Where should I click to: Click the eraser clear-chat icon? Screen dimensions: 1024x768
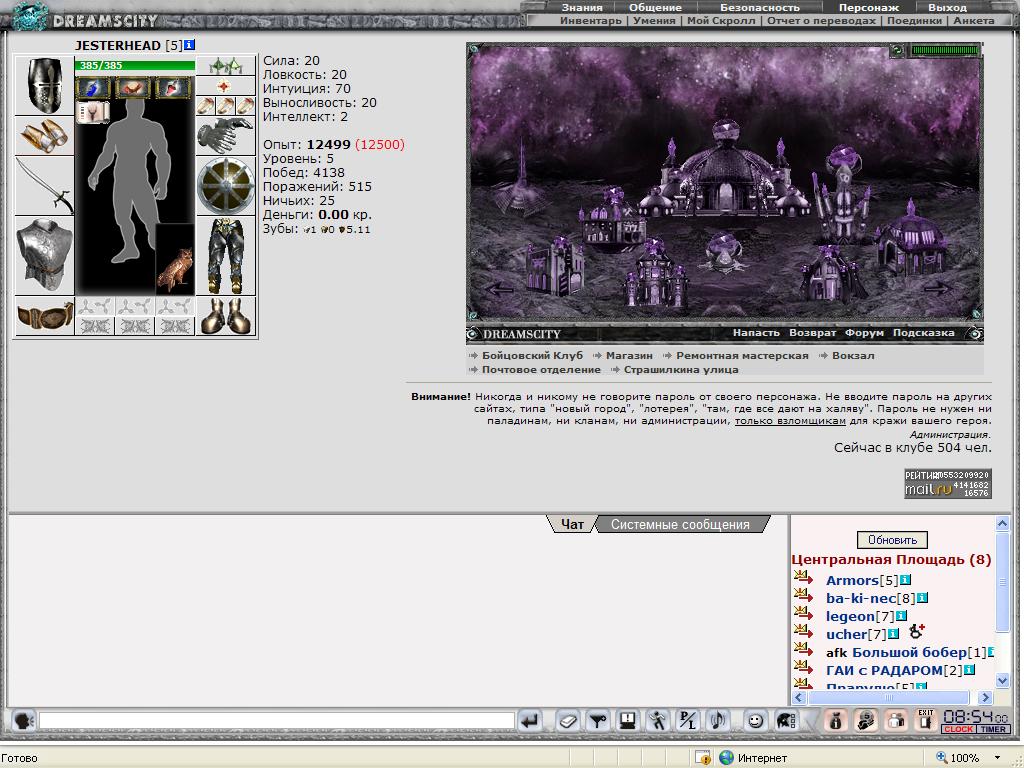568,720
